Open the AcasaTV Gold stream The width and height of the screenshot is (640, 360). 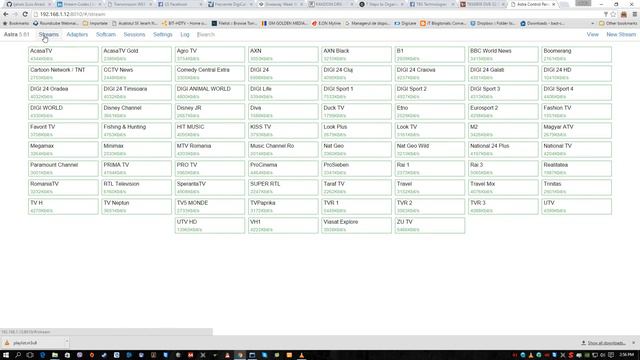coord(137,54)
